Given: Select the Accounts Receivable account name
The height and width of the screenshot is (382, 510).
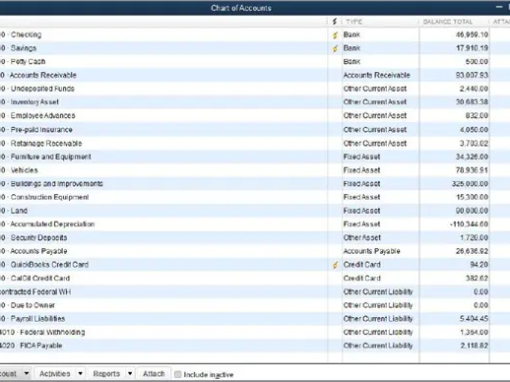Looking at the screenshot, I should (x=43, y=75).
